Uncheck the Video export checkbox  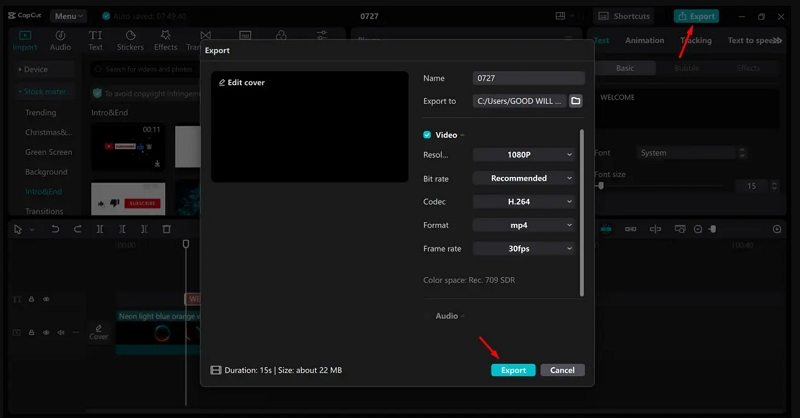[x=427, y=135]
